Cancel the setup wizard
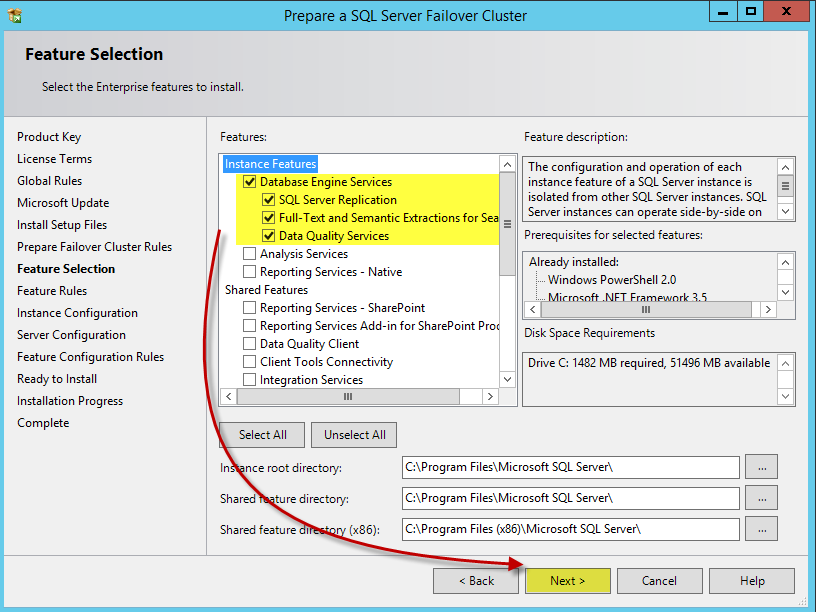This screenshot has height=612, width=816. point(659,581)
